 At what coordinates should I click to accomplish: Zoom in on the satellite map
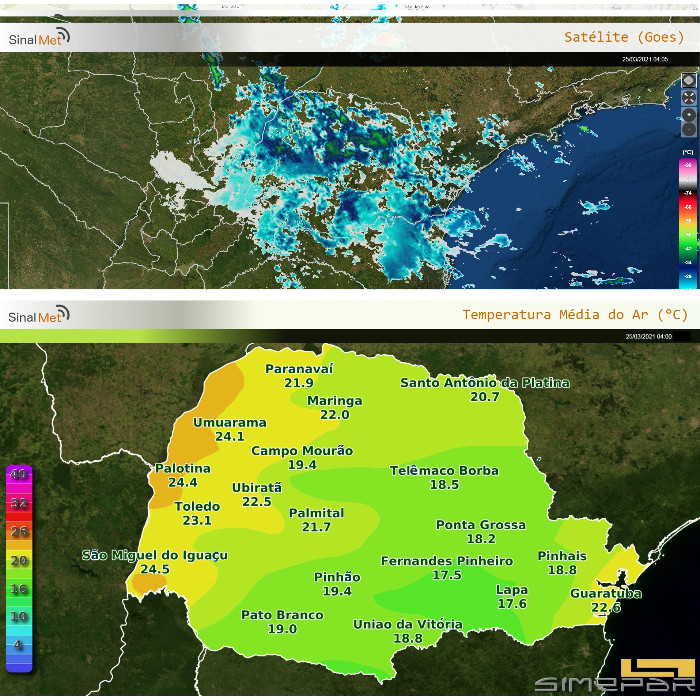click(x=688, y=114)
